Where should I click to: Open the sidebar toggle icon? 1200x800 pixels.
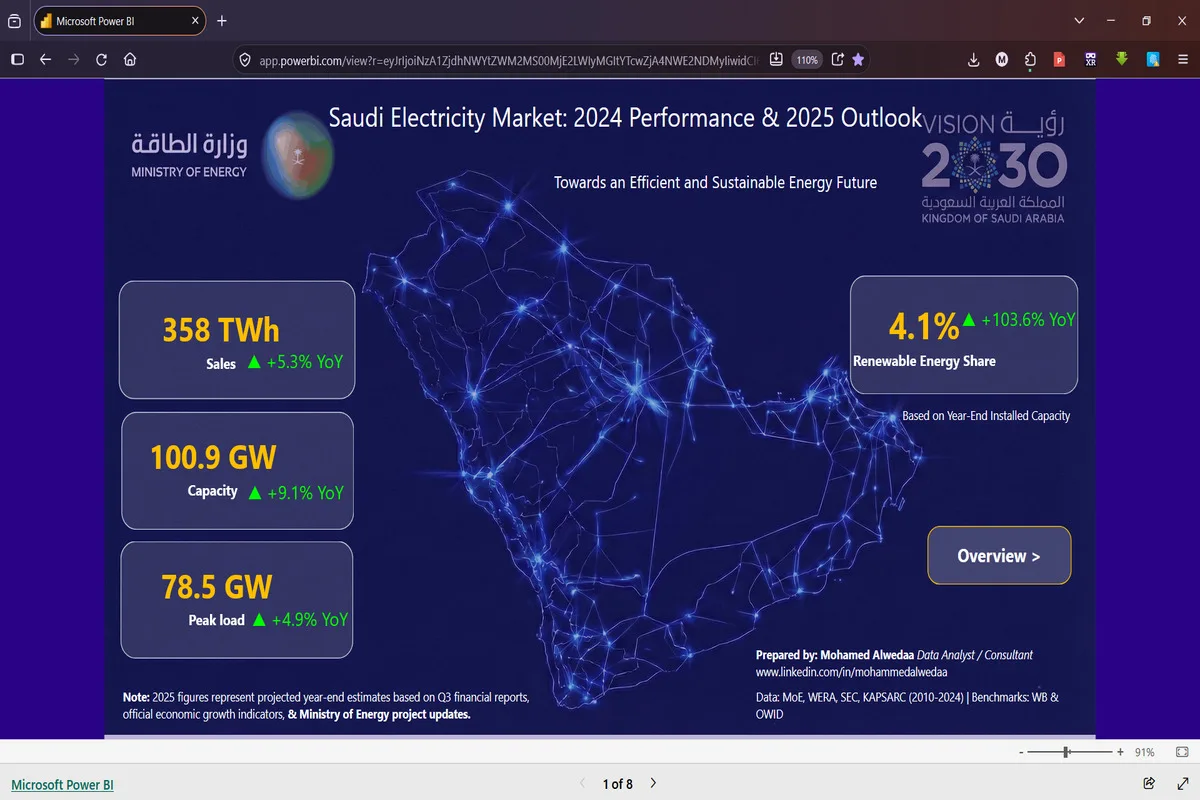point(17,60)
